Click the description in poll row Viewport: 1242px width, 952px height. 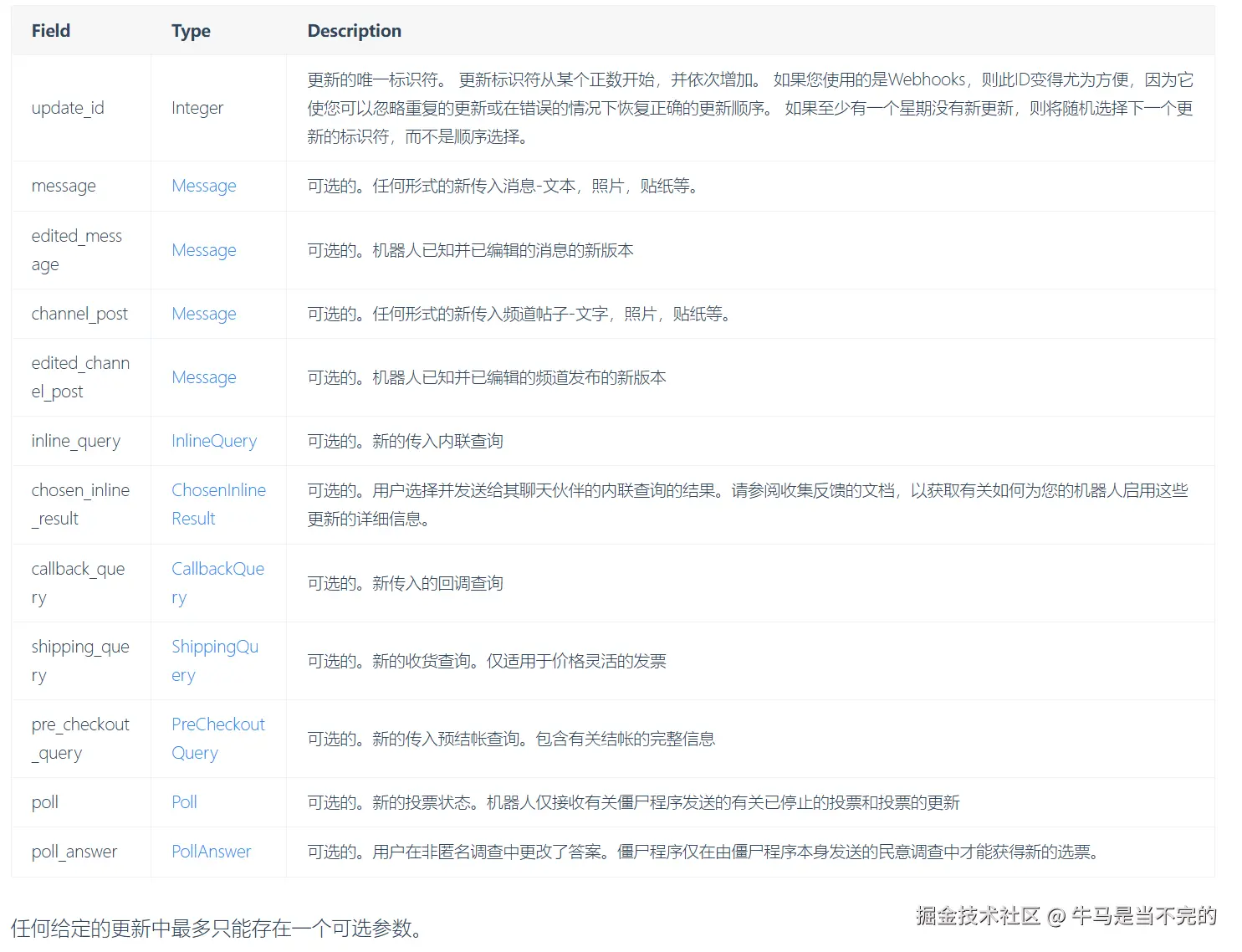634,802
